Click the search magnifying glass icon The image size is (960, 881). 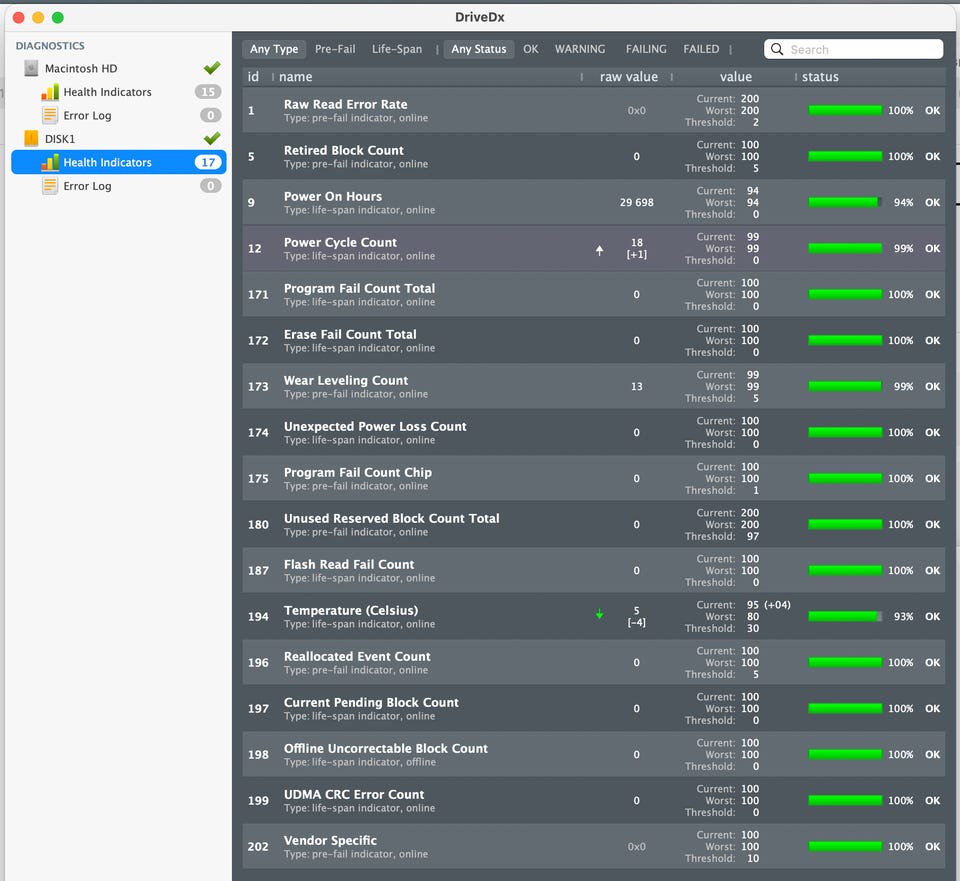pos(778,49)
